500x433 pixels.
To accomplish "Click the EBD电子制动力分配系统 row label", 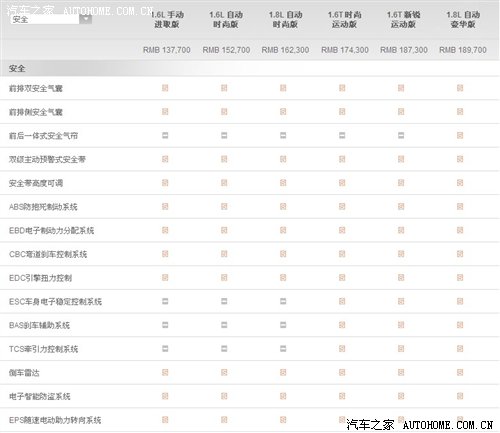I will pos(51,230).
